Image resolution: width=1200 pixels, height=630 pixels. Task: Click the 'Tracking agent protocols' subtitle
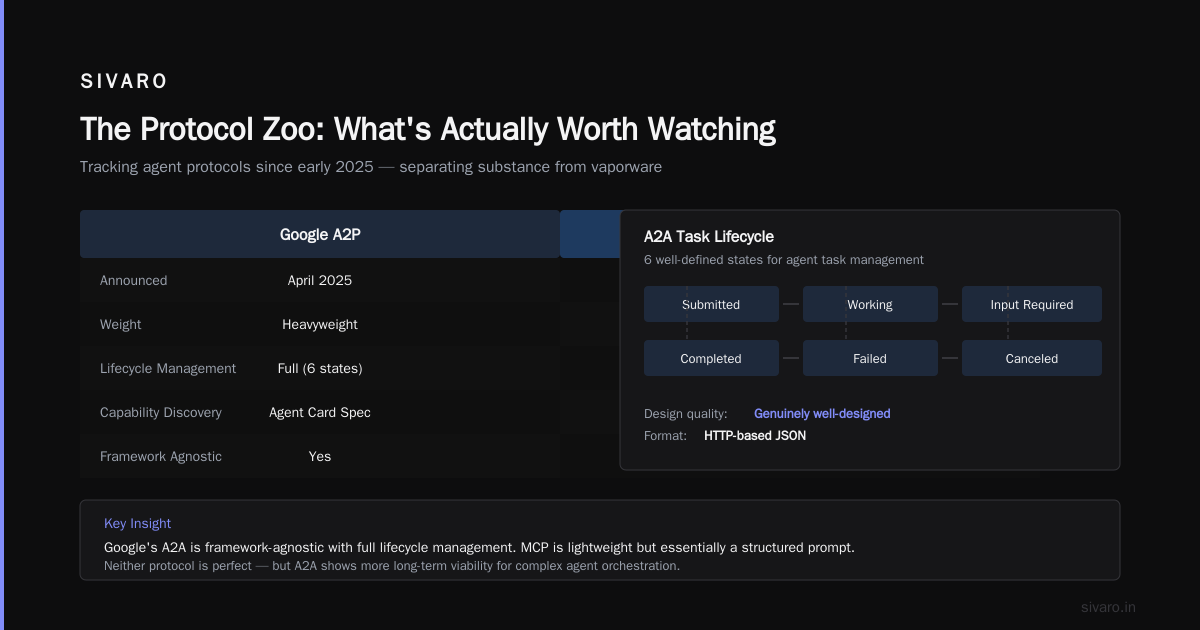click(371, 167)
